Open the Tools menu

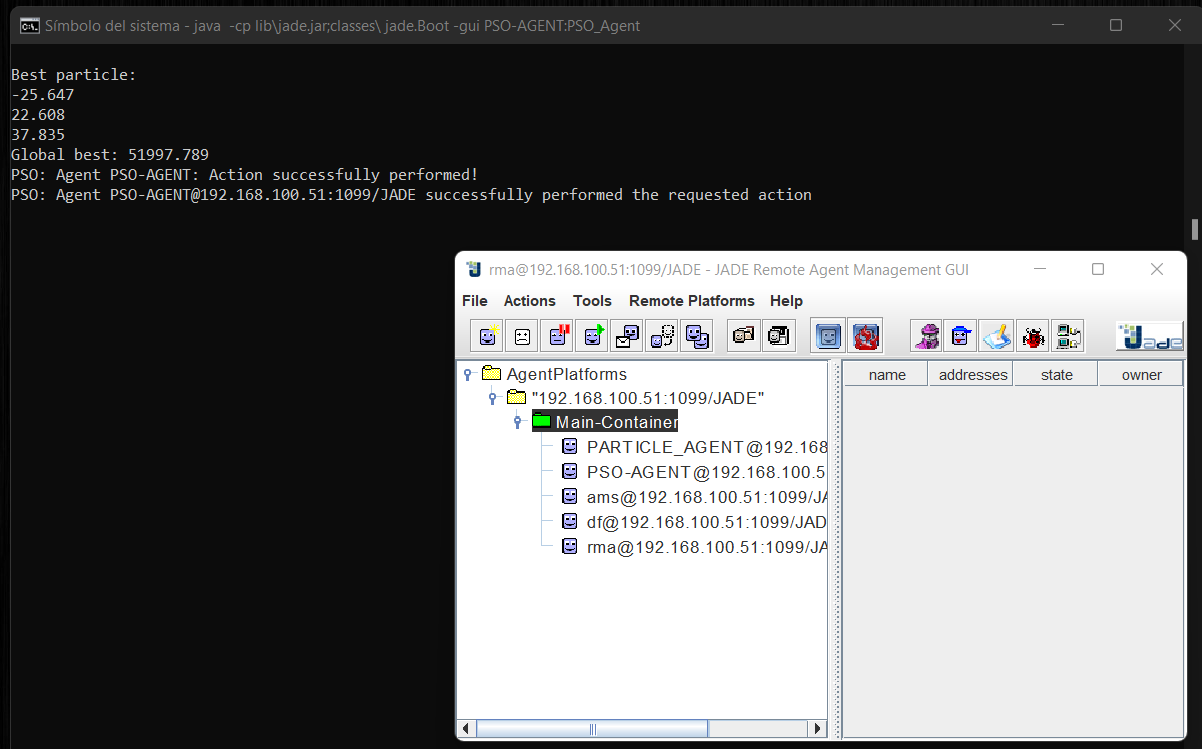tap(592, 300)
